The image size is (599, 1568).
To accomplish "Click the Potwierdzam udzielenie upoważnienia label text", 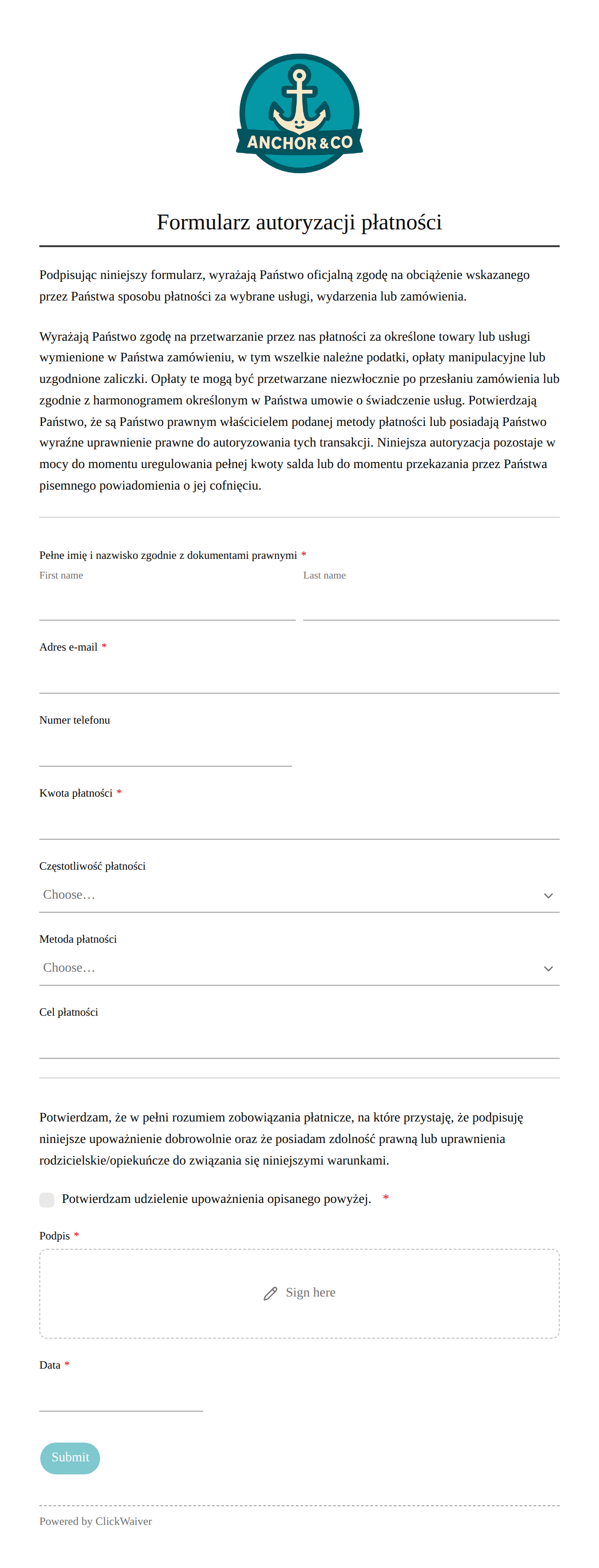I will (216, 1199).
